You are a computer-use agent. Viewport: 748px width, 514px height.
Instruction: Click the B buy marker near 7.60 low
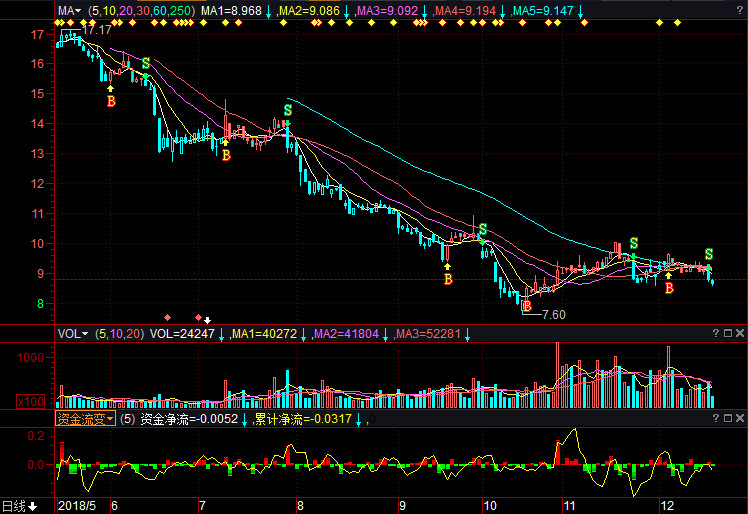(x=526, y=306)
